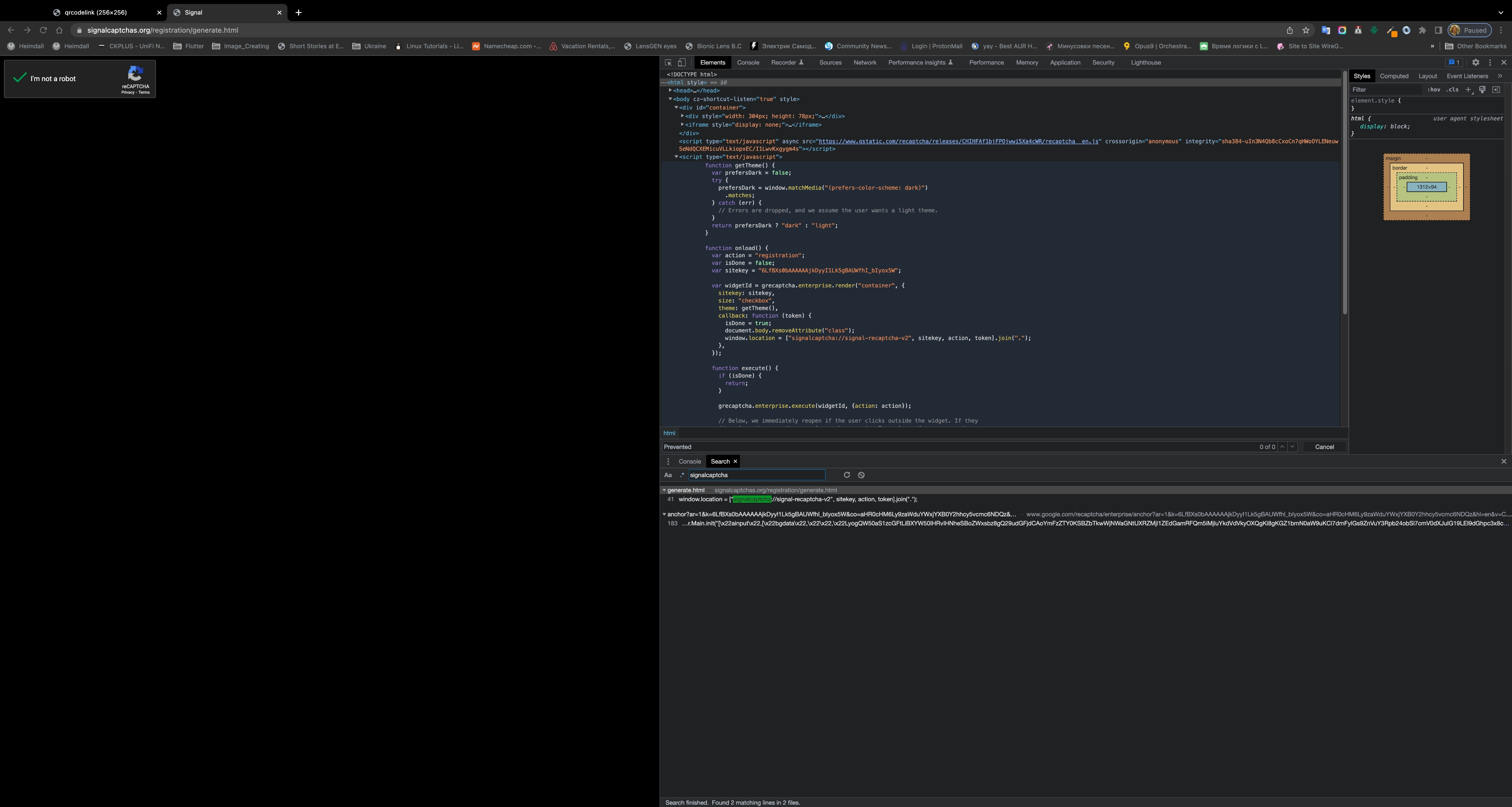Switch to the Network panel

865,62
